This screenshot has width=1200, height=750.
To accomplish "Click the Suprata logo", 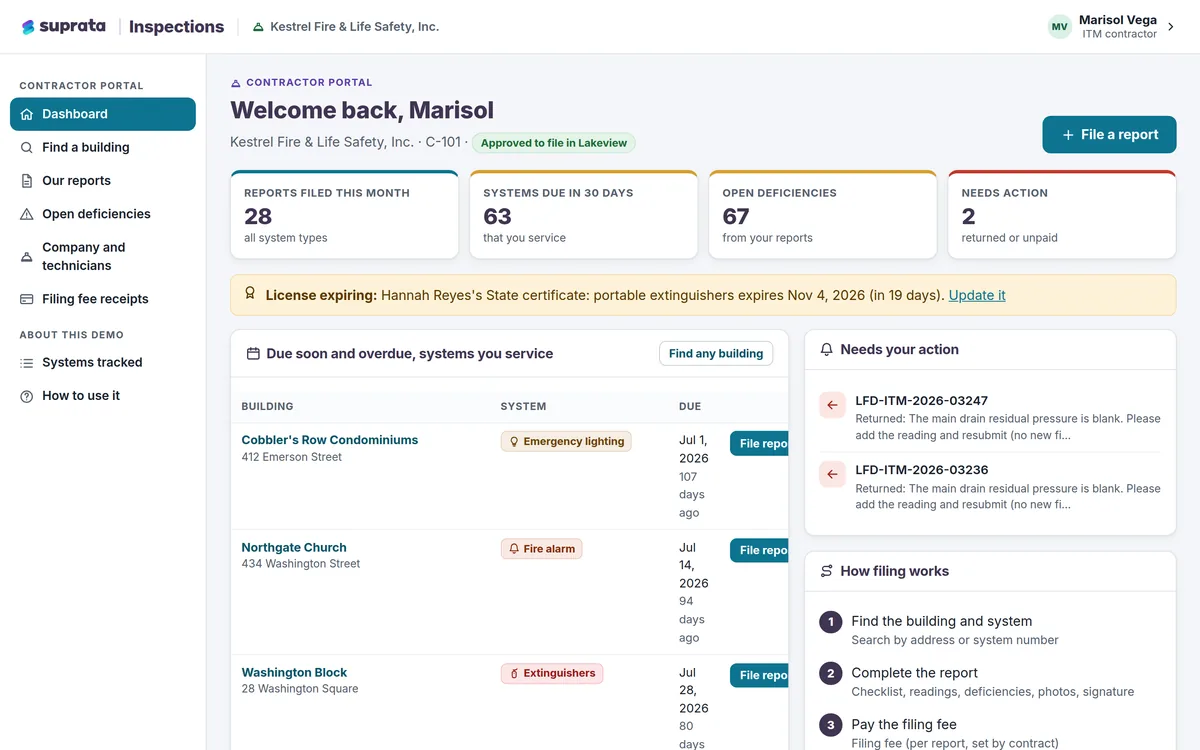I will point(63,27).
